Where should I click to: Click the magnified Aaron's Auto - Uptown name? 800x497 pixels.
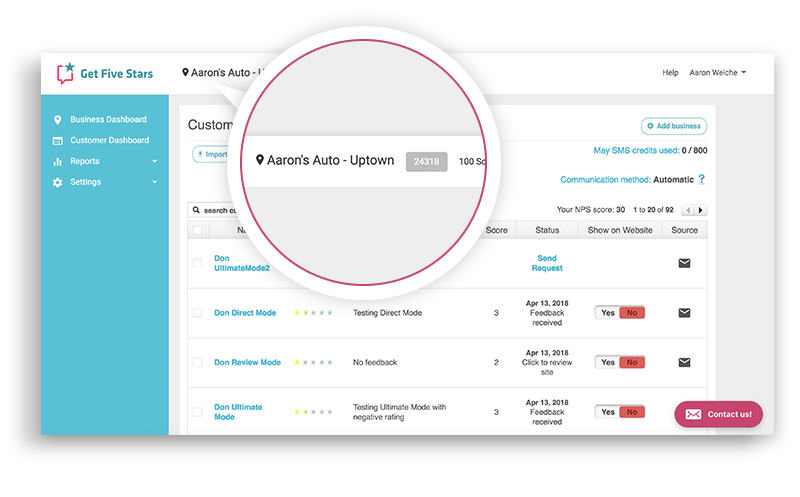pyautogui.click(x=331, y=160)
